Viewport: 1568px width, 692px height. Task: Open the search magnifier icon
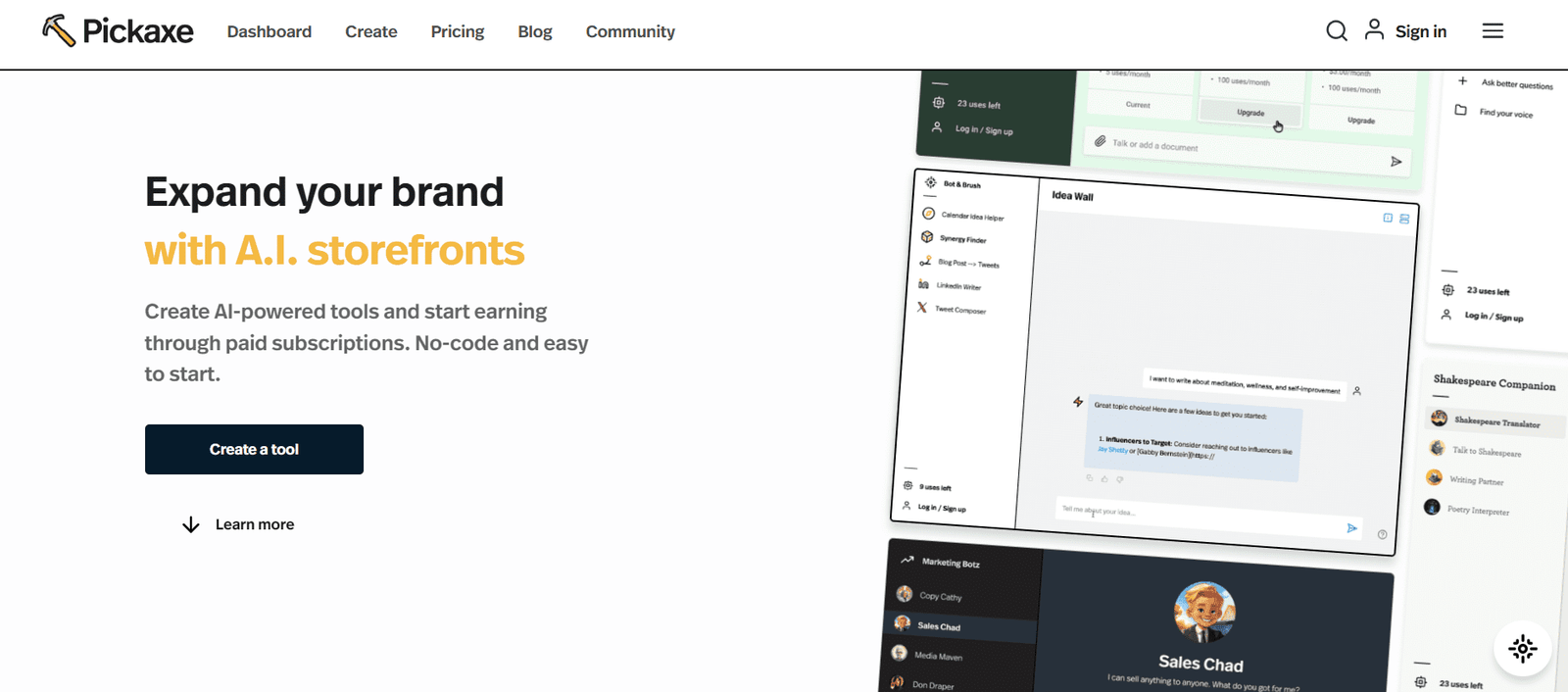tap(1336, 31)
